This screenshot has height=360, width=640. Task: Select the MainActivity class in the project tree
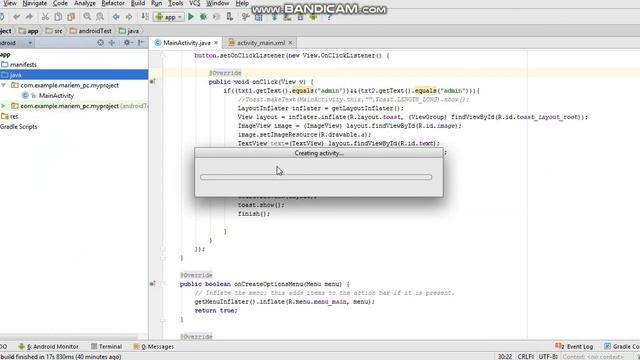(48, 96)
